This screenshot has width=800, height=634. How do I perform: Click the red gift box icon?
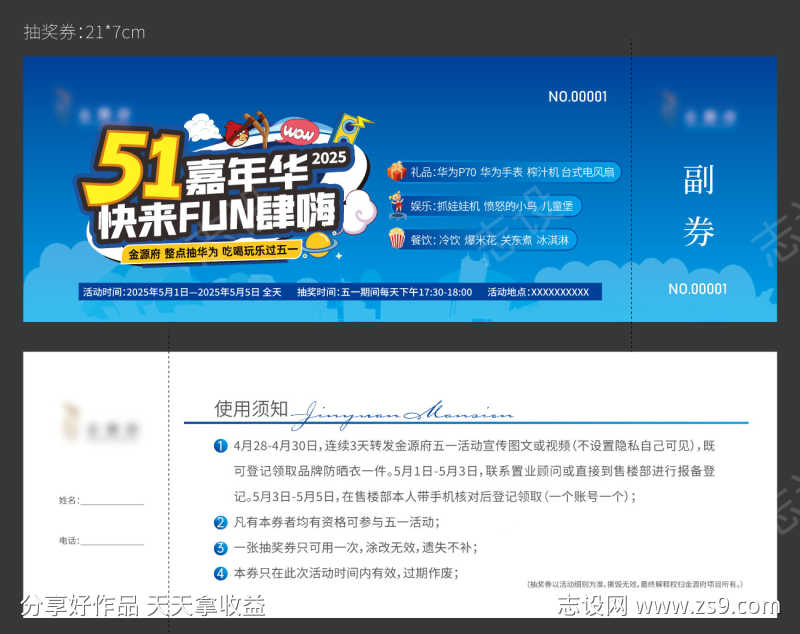396,171
